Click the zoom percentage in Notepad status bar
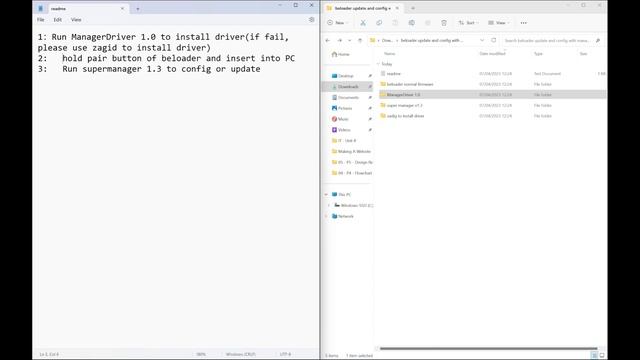 pos(201,354)
